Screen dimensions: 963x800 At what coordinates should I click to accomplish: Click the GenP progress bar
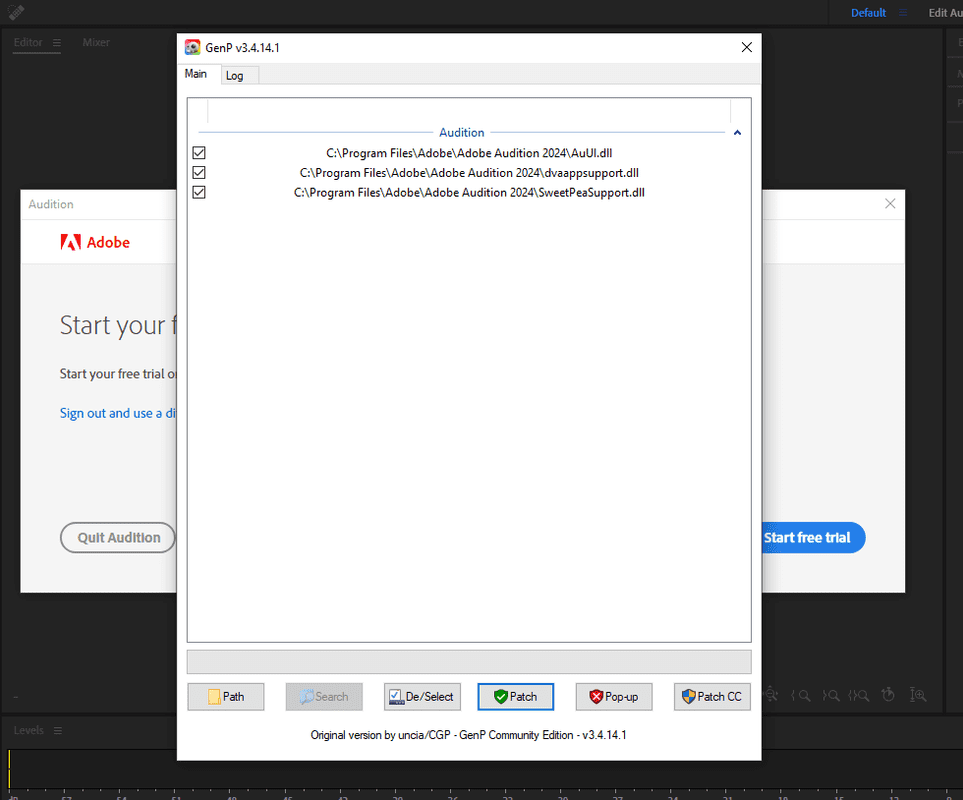469,662
